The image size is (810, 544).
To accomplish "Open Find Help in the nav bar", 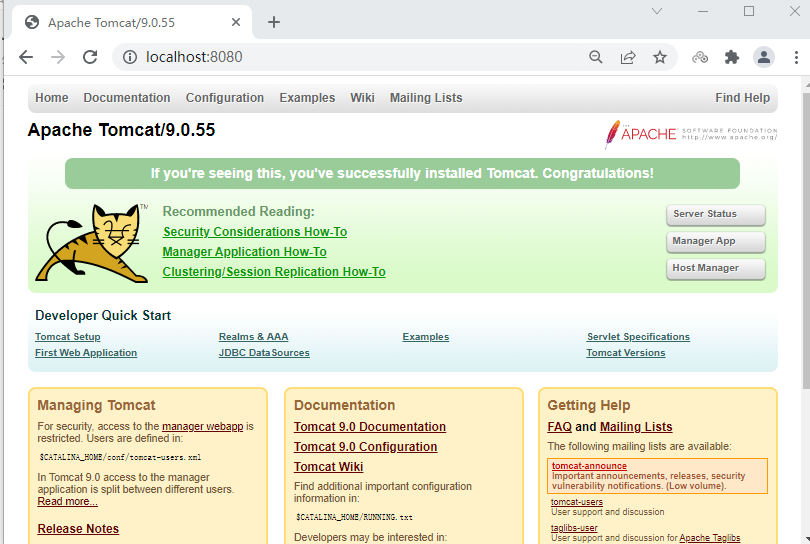I will point(742,98).
